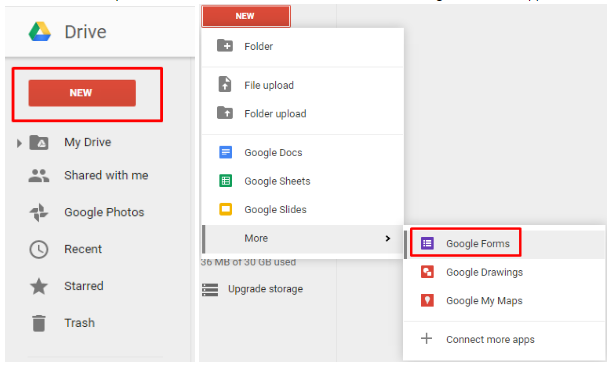
Task: Click the My Drive folder icon
Action: click(39, 142)
